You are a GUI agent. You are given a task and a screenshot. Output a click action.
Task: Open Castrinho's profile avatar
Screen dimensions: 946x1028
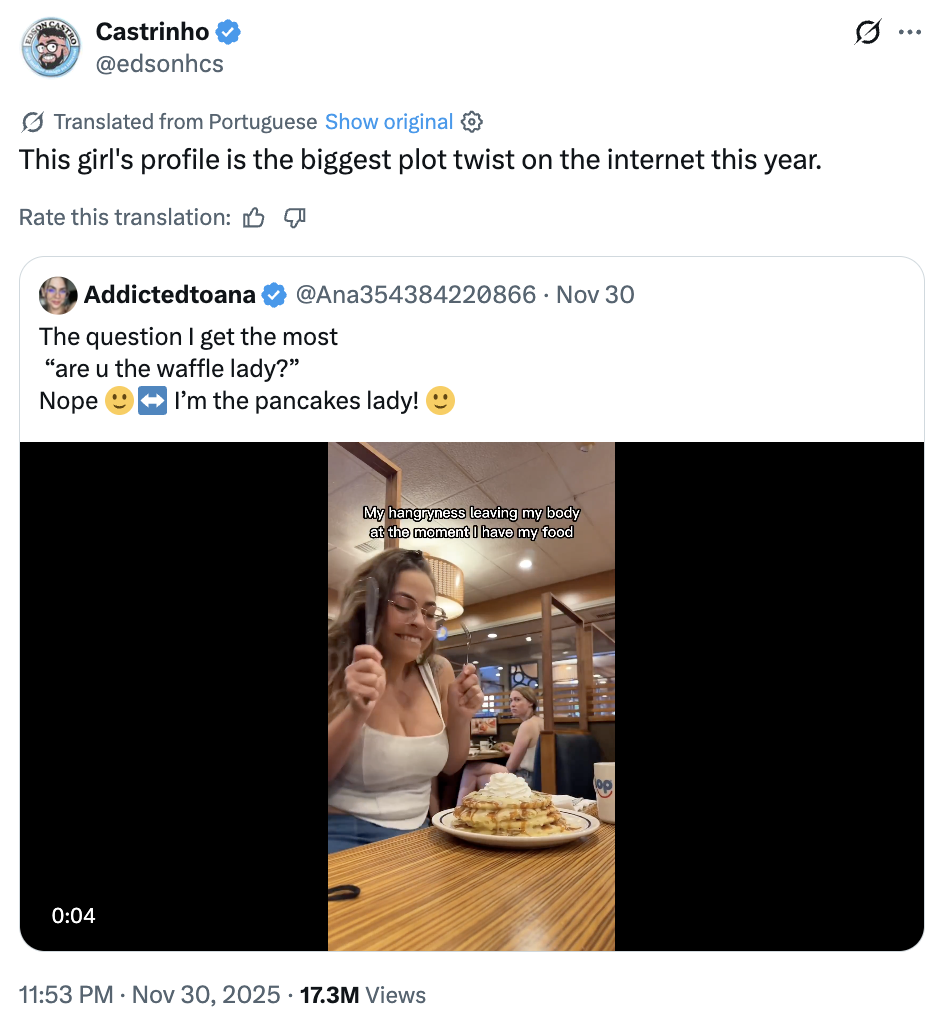point(51,47)
